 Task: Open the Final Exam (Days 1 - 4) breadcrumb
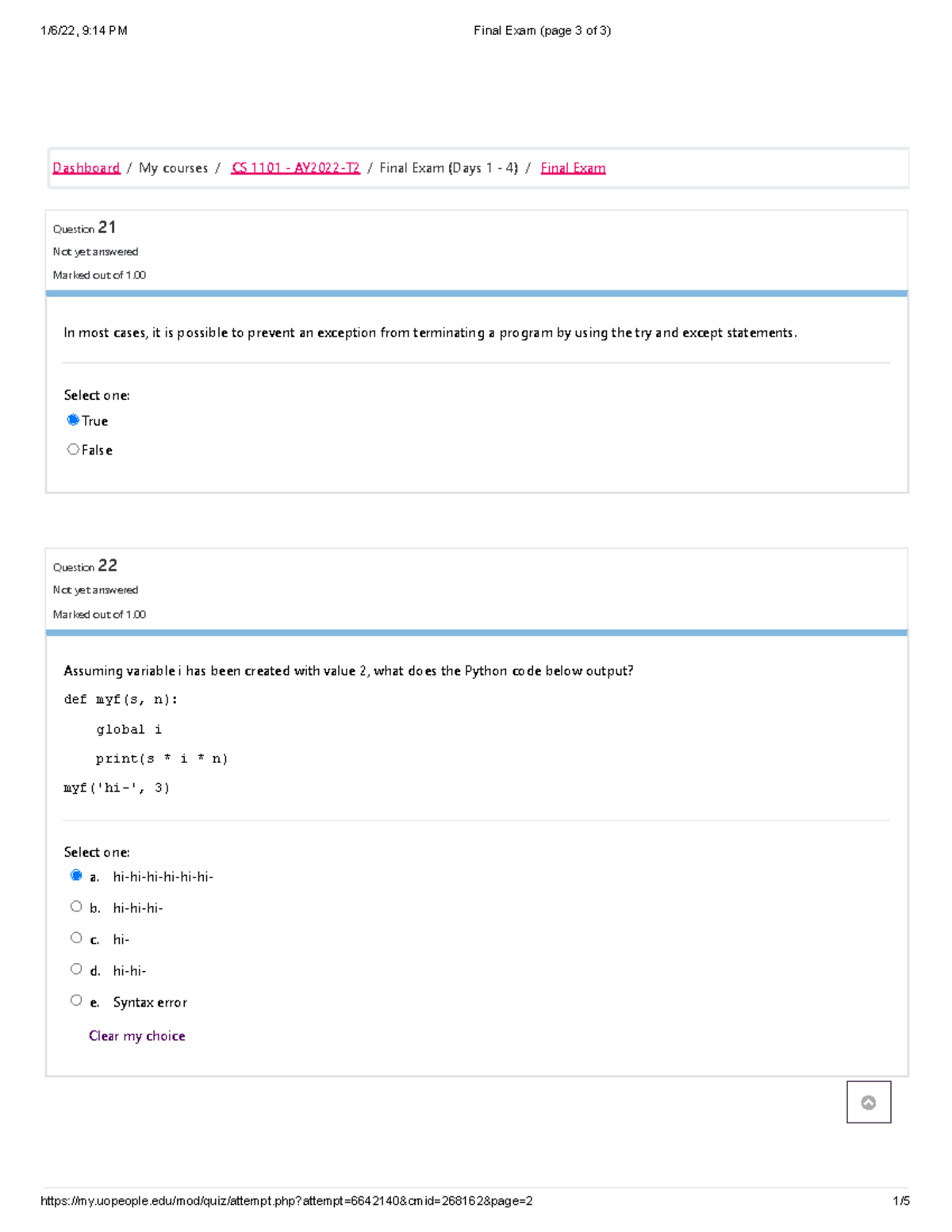point(448,167)
